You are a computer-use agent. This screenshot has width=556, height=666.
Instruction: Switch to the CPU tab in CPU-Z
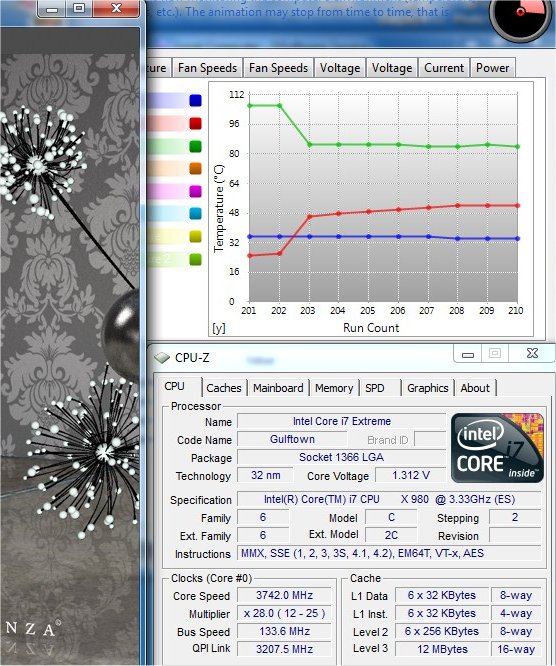174,387
